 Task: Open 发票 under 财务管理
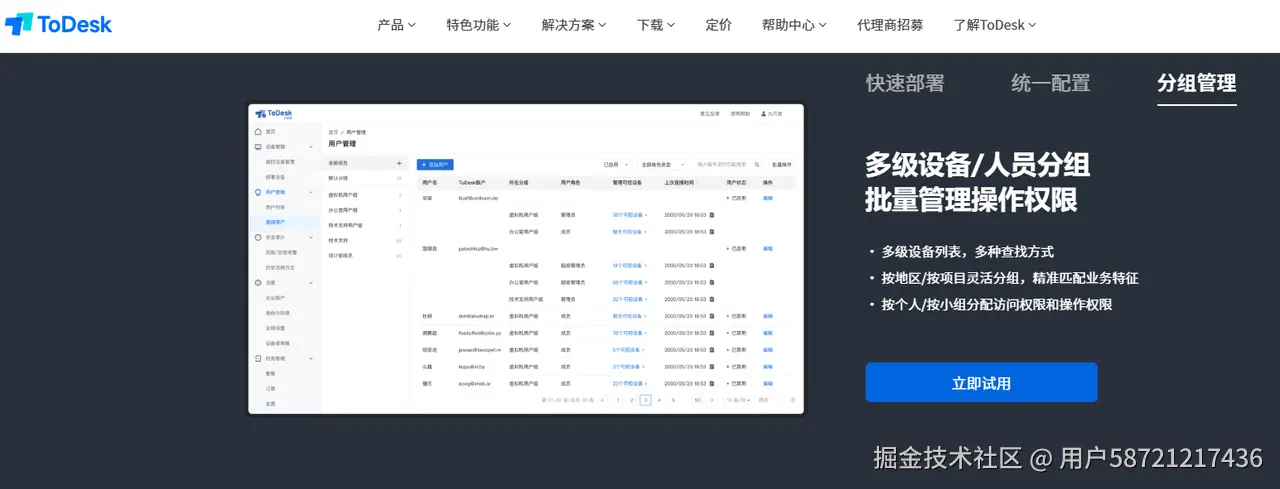click(270, 403)
